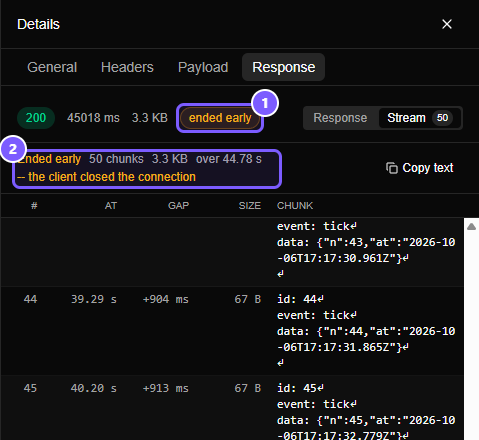Screen dimensions: 479x440
Task: Click the copy icon beside Copy text
Action: (x=392, y=168)
